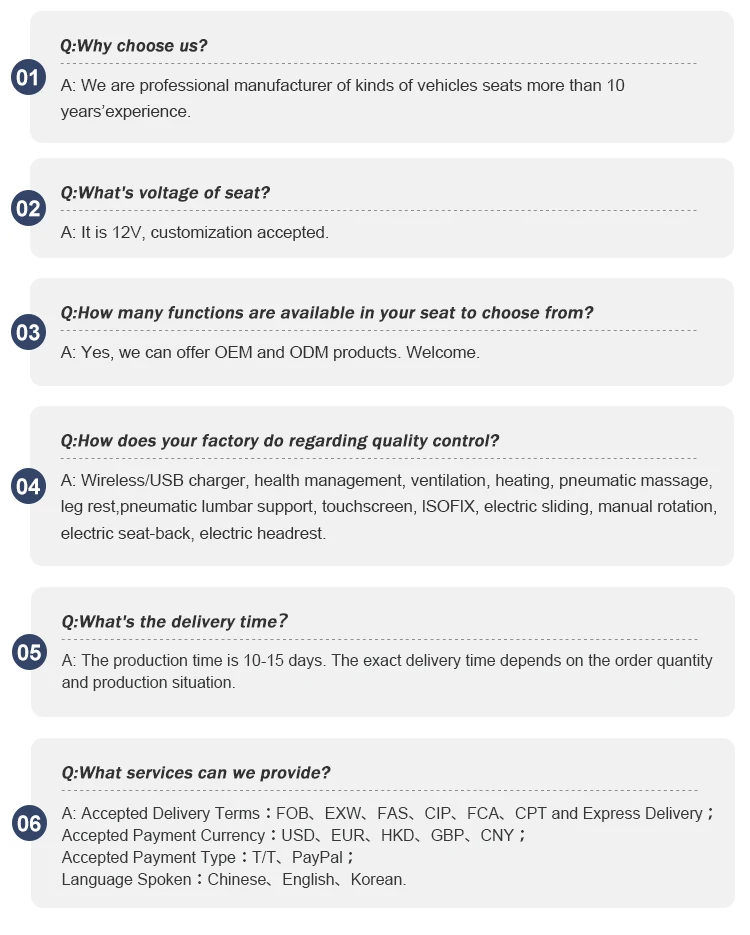Click the question about available seat functions
750x935 pixels.
(327, 313)
